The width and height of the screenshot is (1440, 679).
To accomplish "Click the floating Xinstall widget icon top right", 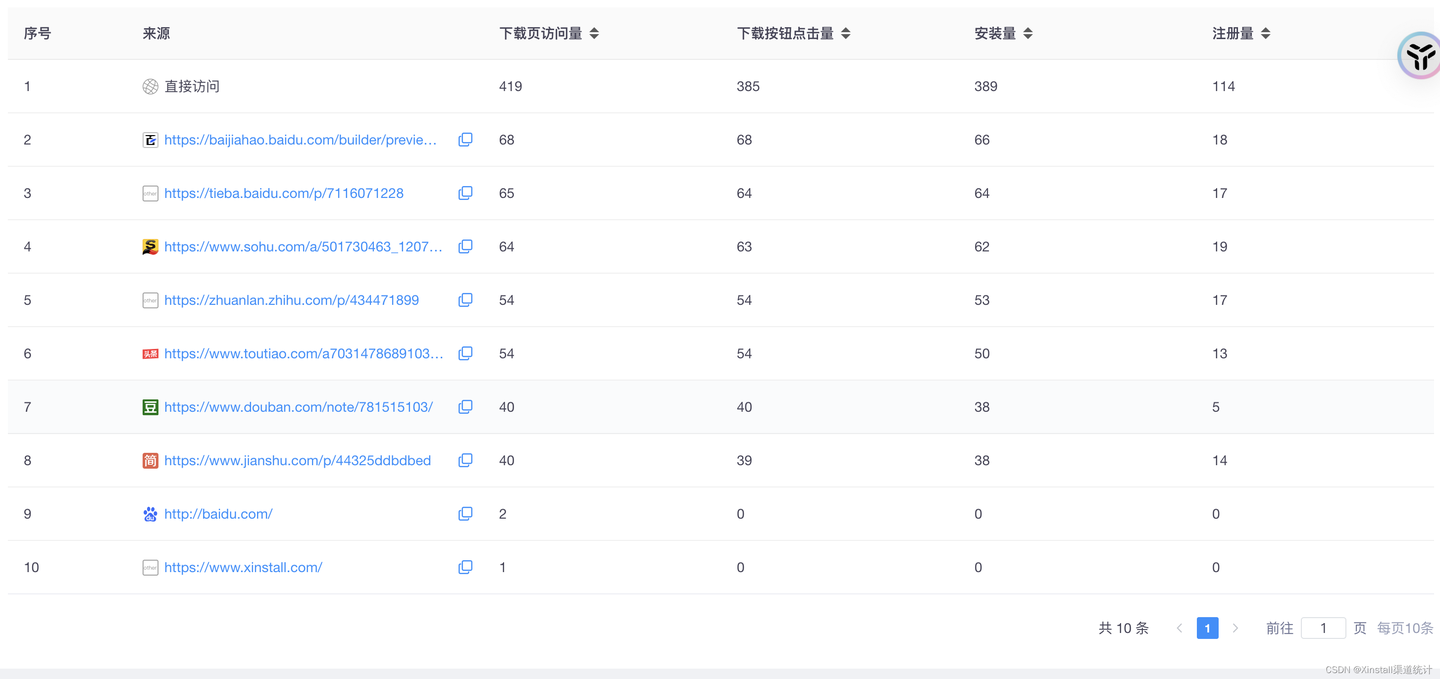I will click(x=1419, y=55).
